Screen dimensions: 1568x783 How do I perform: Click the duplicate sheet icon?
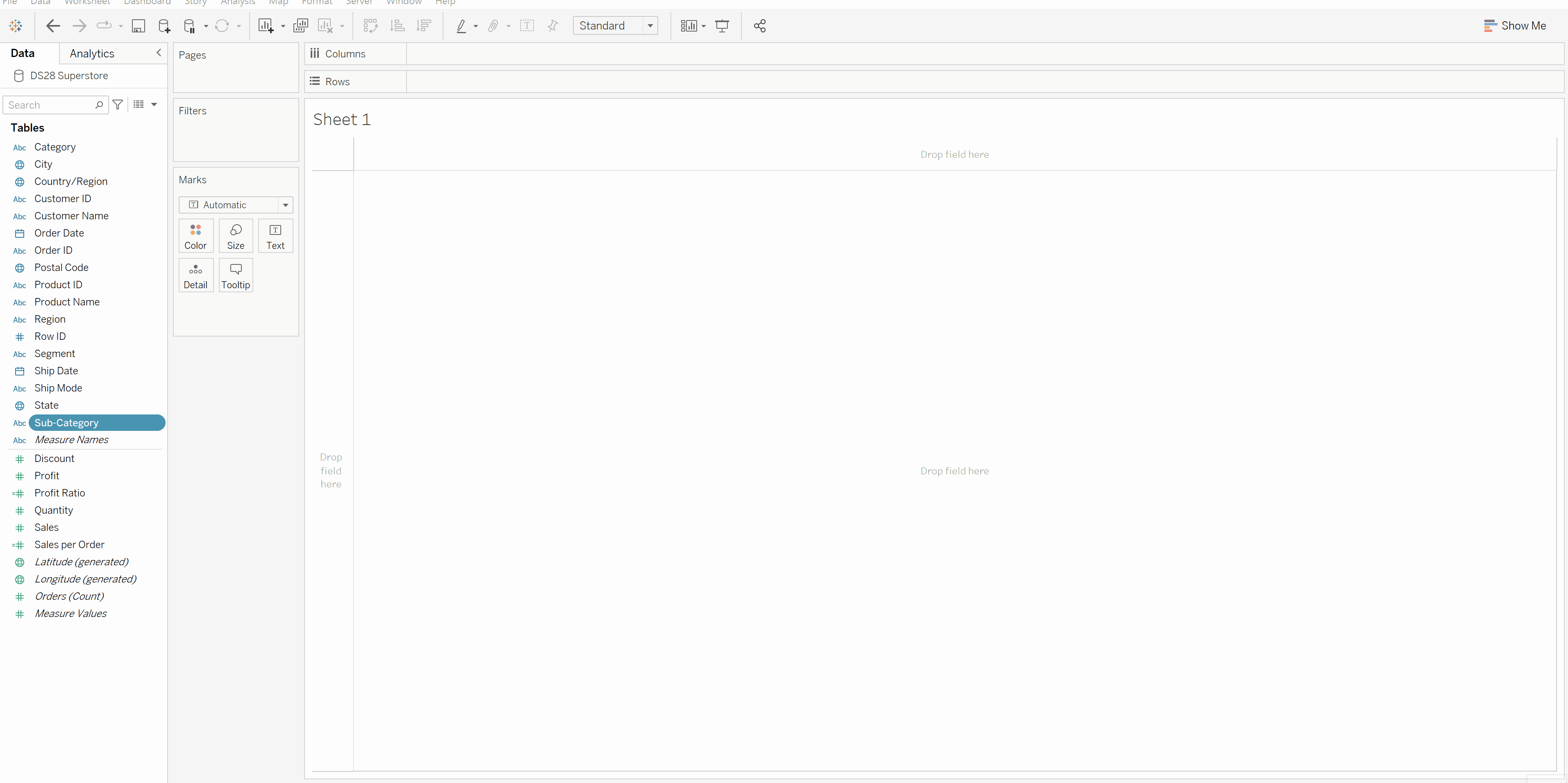pos(300,25)
